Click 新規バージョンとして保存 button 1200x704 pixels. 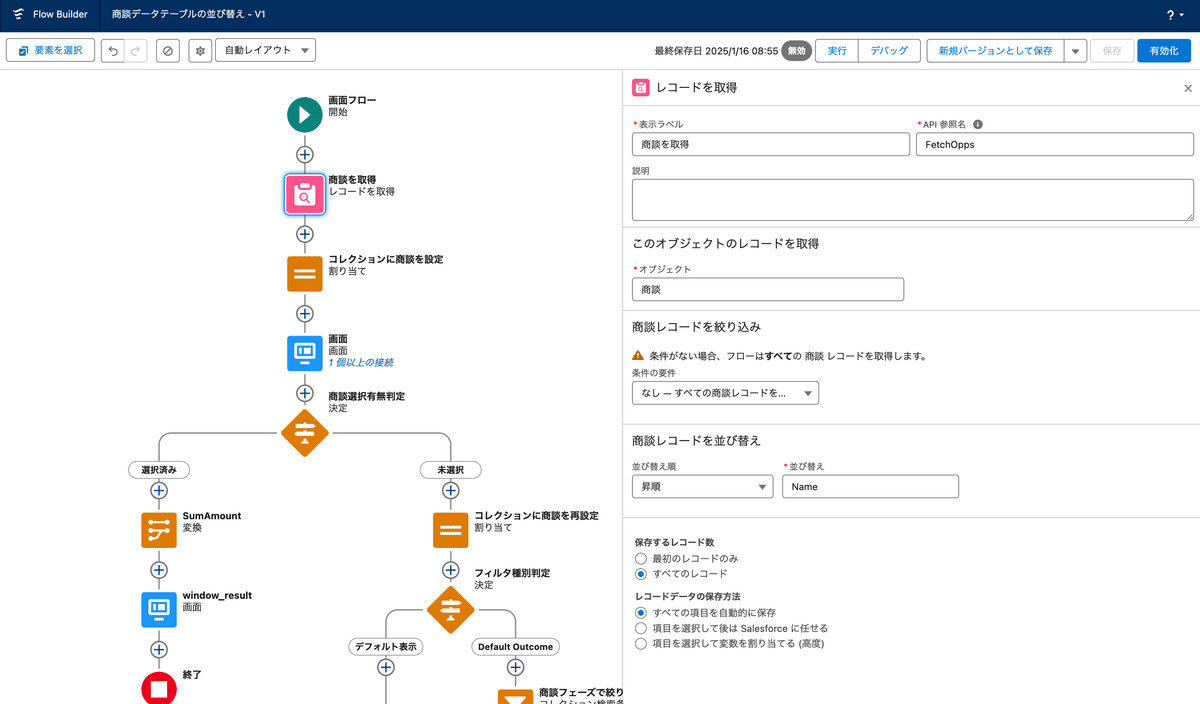tap(995, 50)
